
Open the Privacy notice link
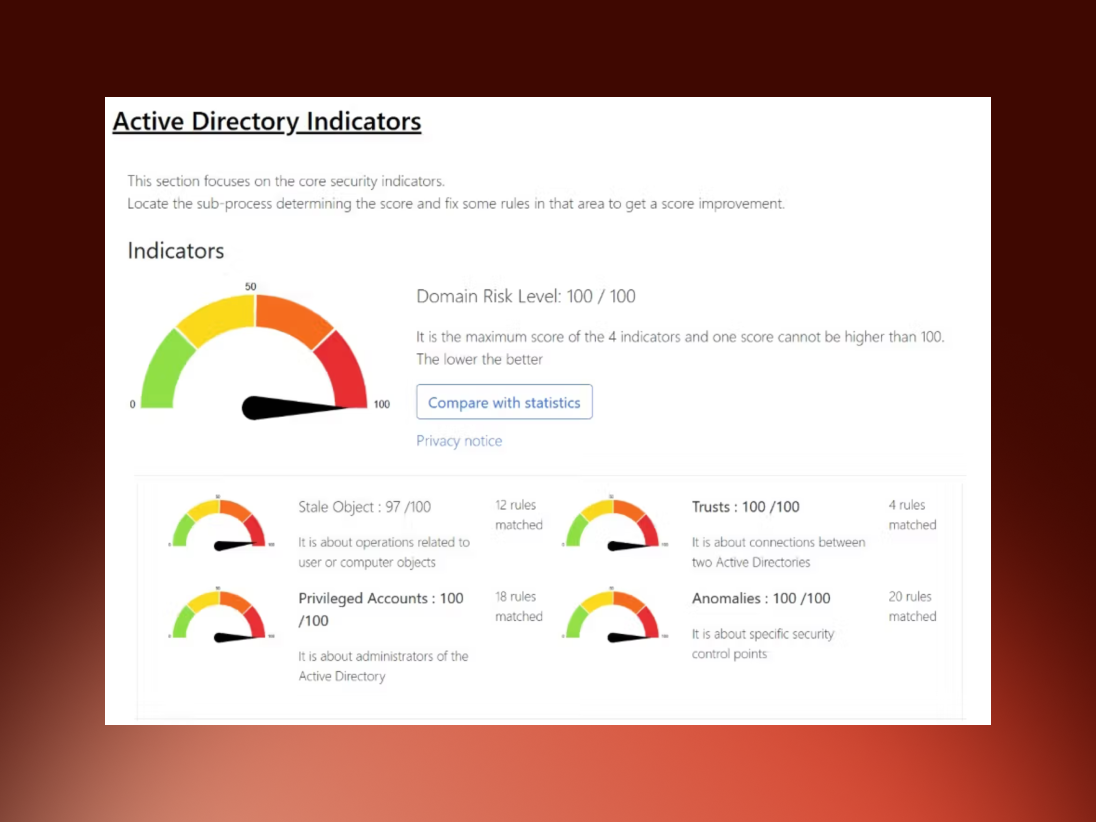(x=459, y=441)
